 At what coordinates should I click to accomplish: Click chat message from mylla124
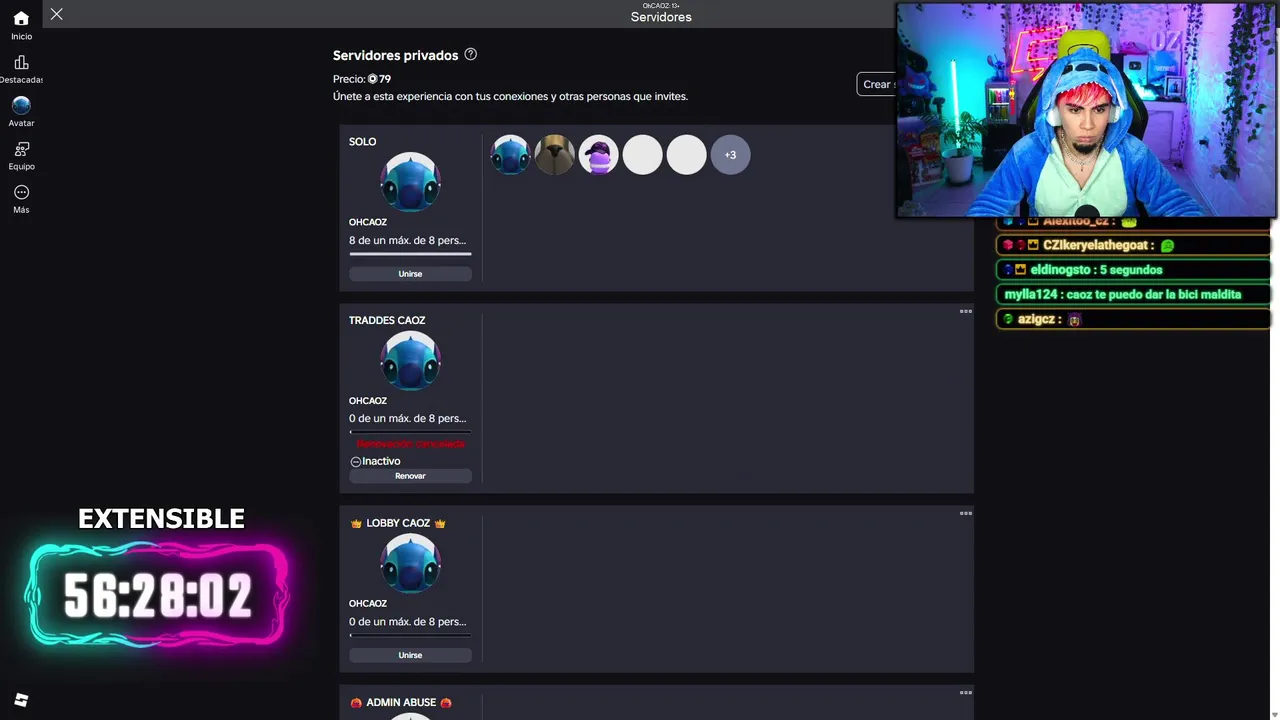pyautogui.click(x=1135, y=294)
